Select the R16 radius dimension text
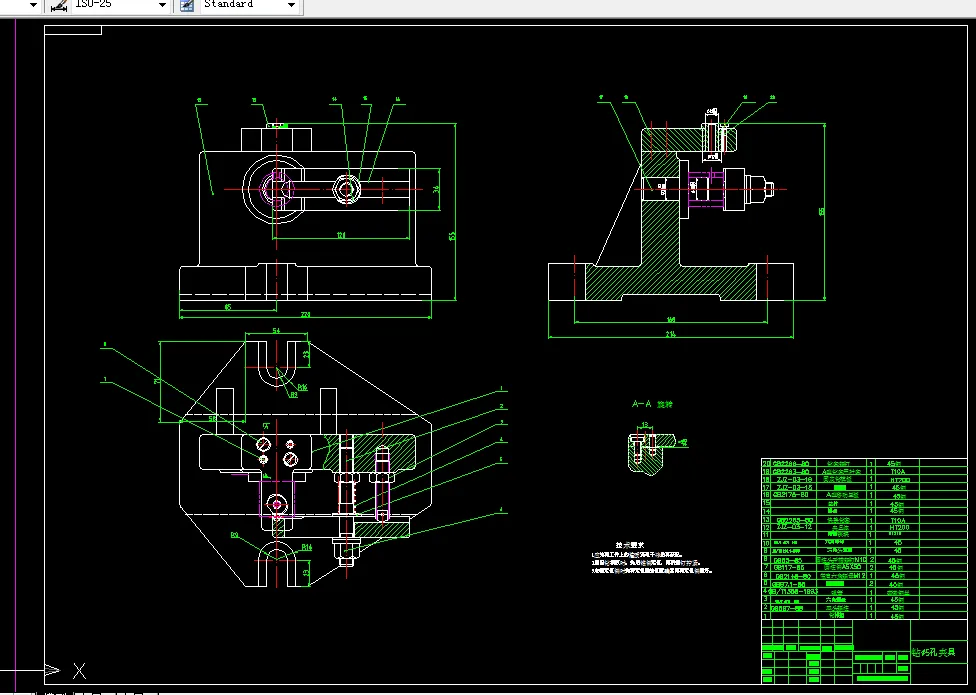Screen dimensions: 976x695 (x=303, y=387)
